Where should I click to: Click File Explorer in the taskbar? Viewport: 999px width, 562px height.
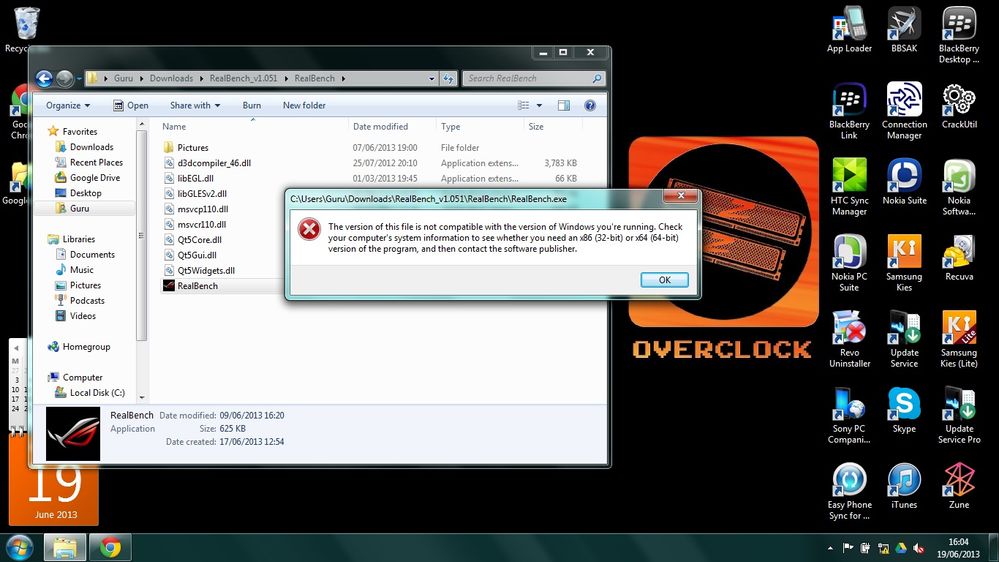[x=64, y=547]
